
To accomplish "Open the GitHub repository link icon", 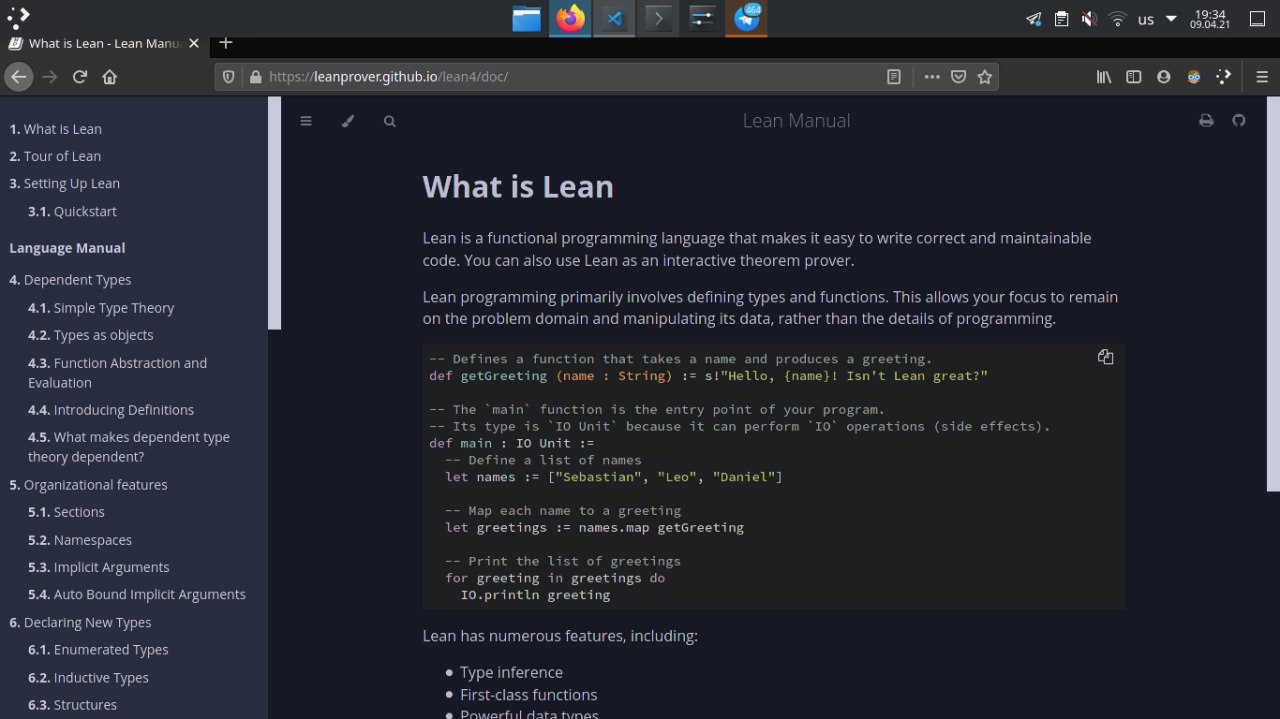I will tap(1239, 120).
